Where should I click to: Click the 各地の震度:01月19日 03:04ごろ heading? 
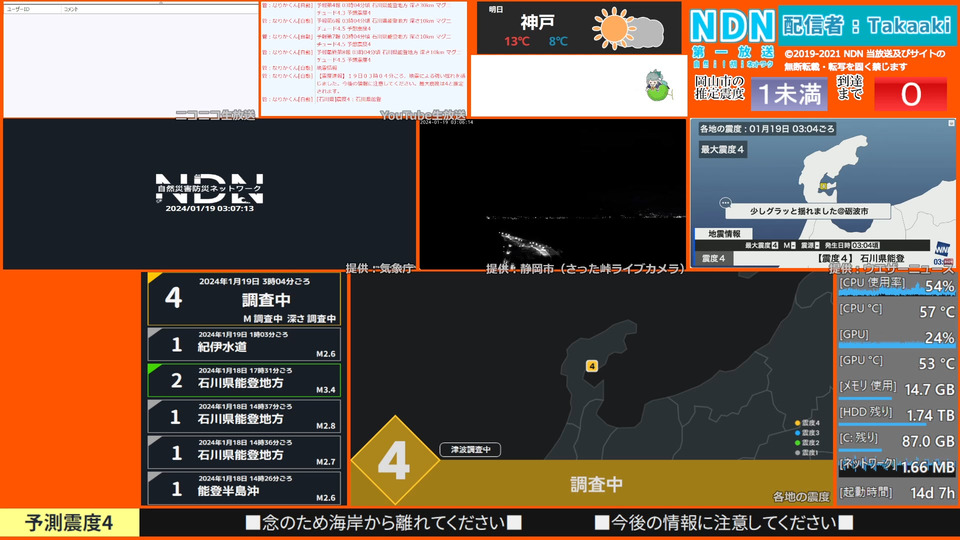point(767,129)
